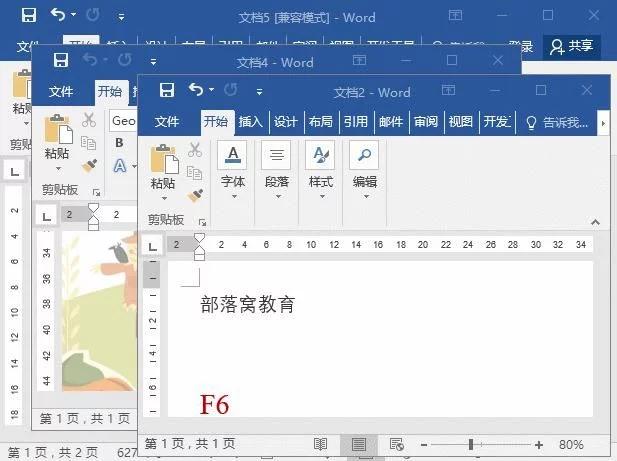Open the 样式 group dropdown
The image size is (617, 461).
(321, 170)
